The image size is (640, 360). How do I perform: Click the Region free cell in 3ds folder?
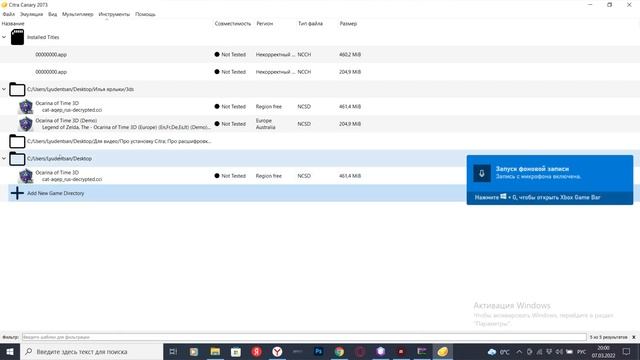click(269, 107)
